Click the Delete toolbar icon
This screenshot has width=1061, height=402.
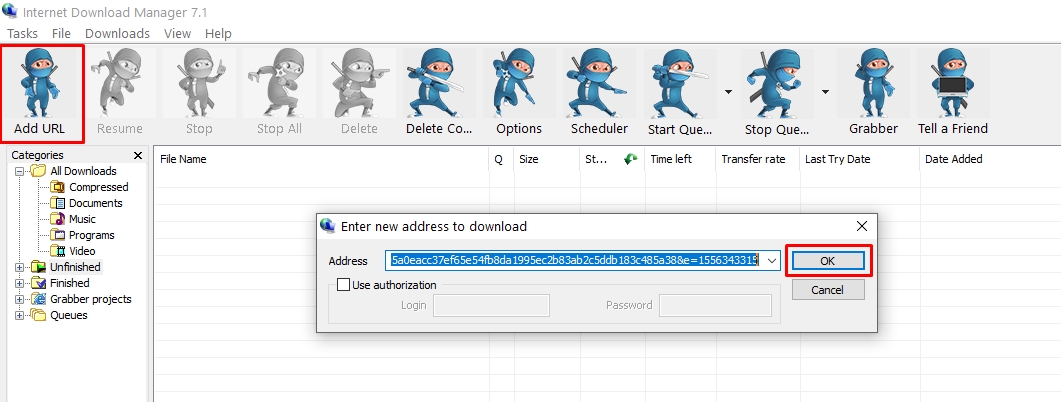pos(359,83)
